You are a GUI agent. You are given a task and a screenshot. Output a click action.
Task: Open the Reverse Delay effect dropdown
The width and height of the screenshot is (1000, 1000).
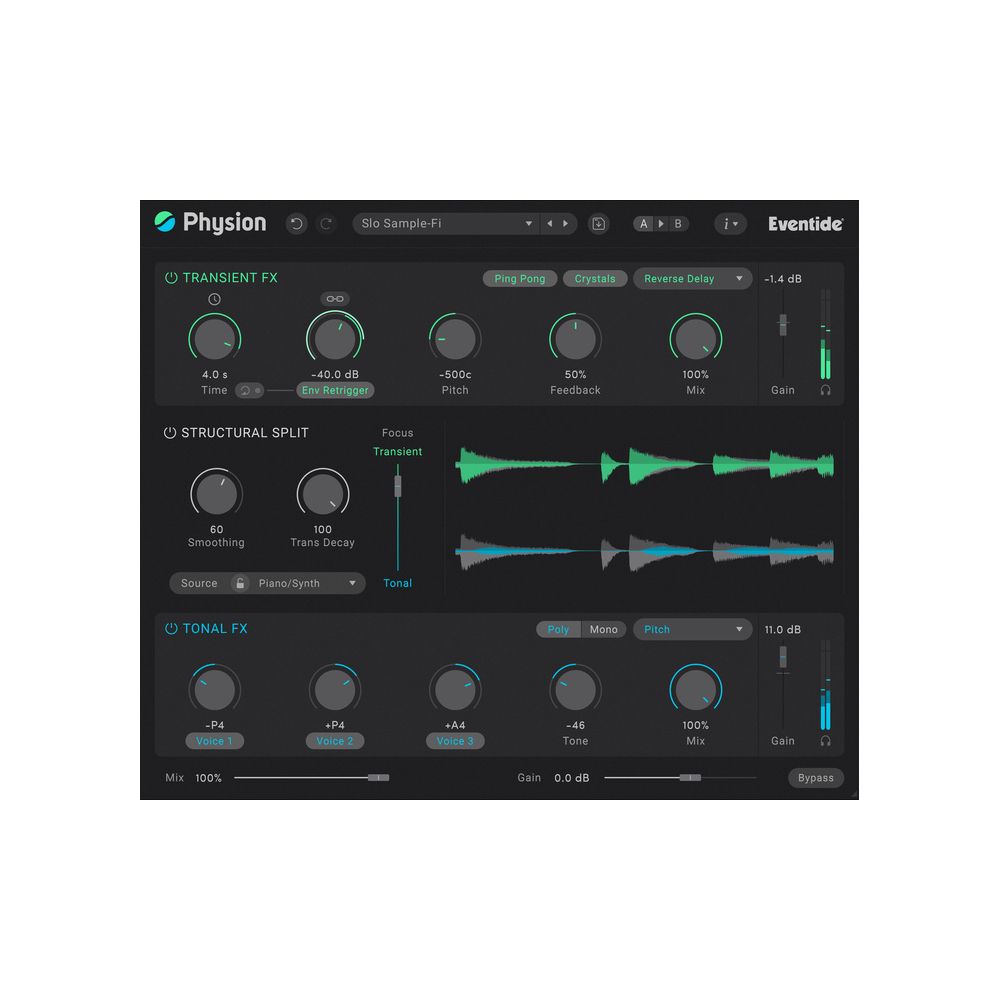pos(692,279)
